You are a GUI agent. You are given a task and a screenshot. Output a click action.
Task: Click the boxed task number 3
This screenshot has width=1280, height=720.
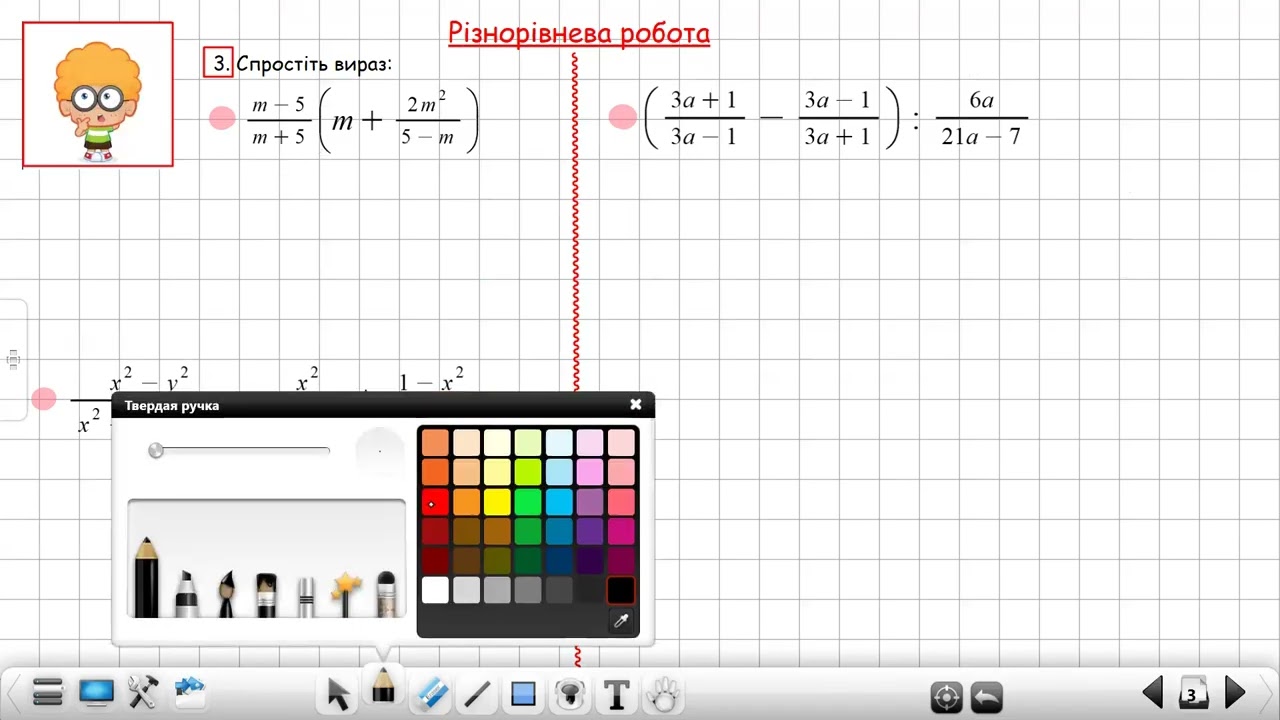point(218,63)
